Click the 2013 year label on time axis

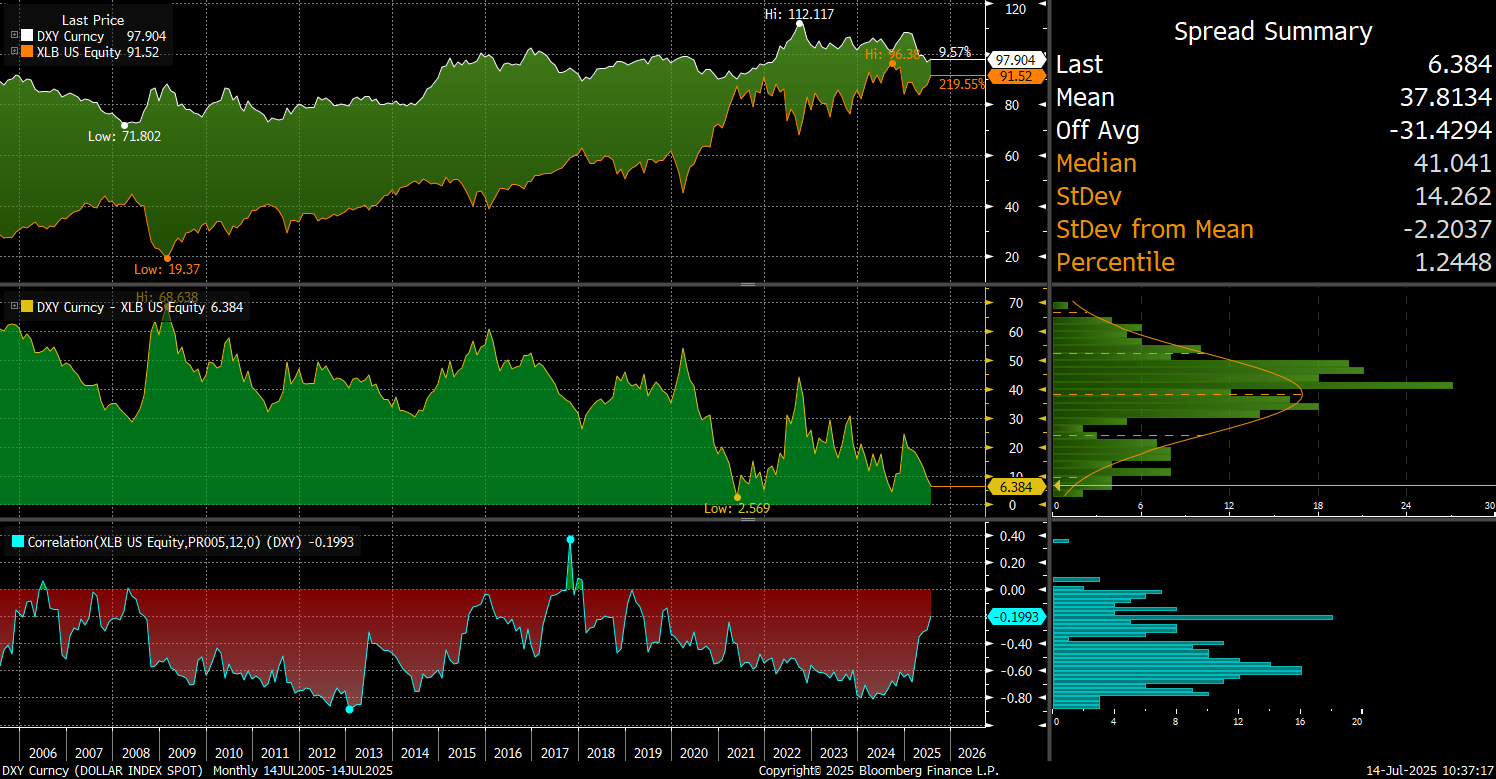[367, 753]
